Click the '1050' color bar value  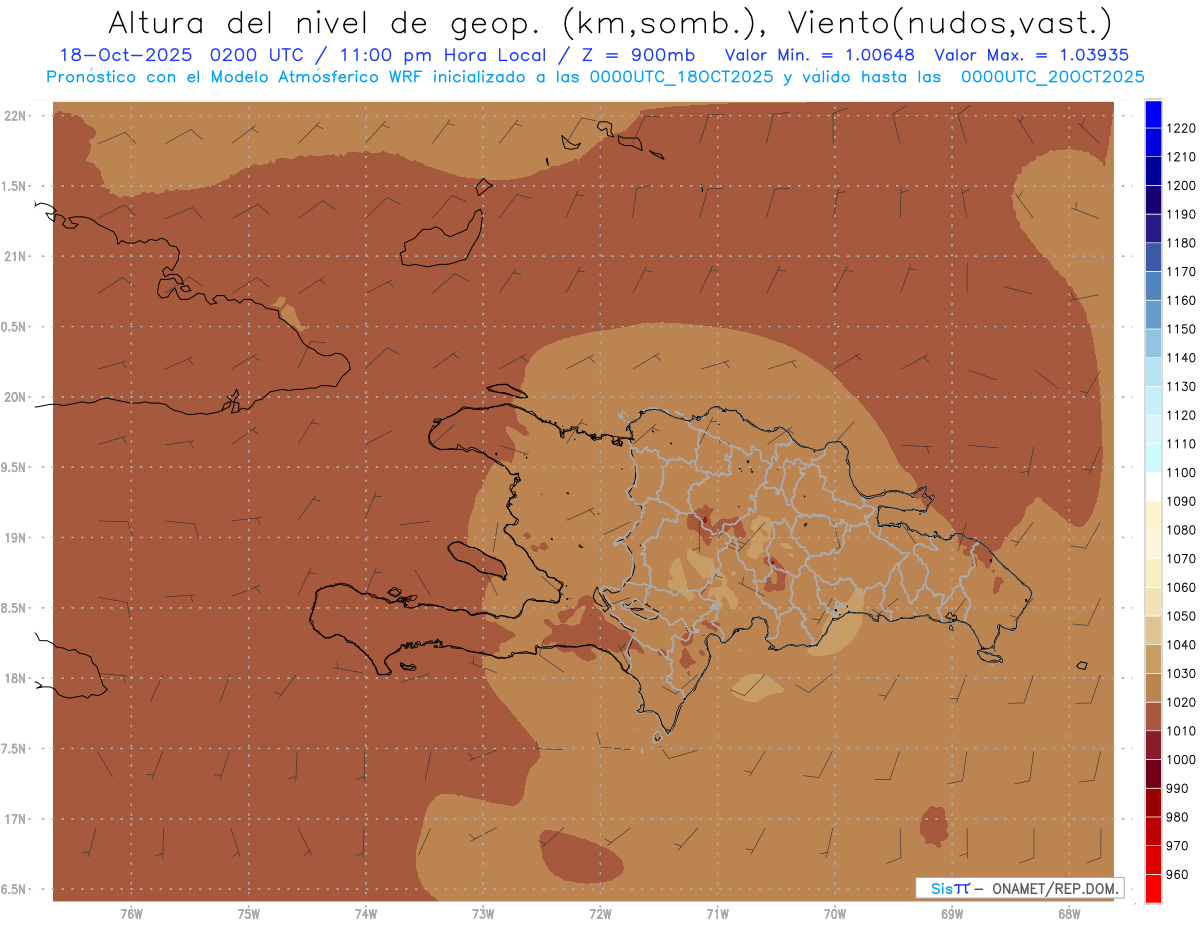pos(1181,616)
